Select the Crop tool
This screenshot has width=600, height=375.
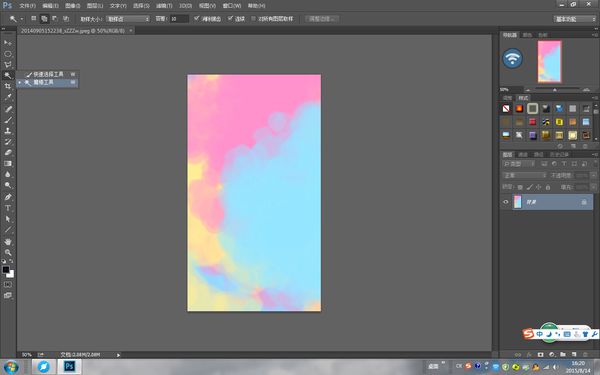point(8,86)
